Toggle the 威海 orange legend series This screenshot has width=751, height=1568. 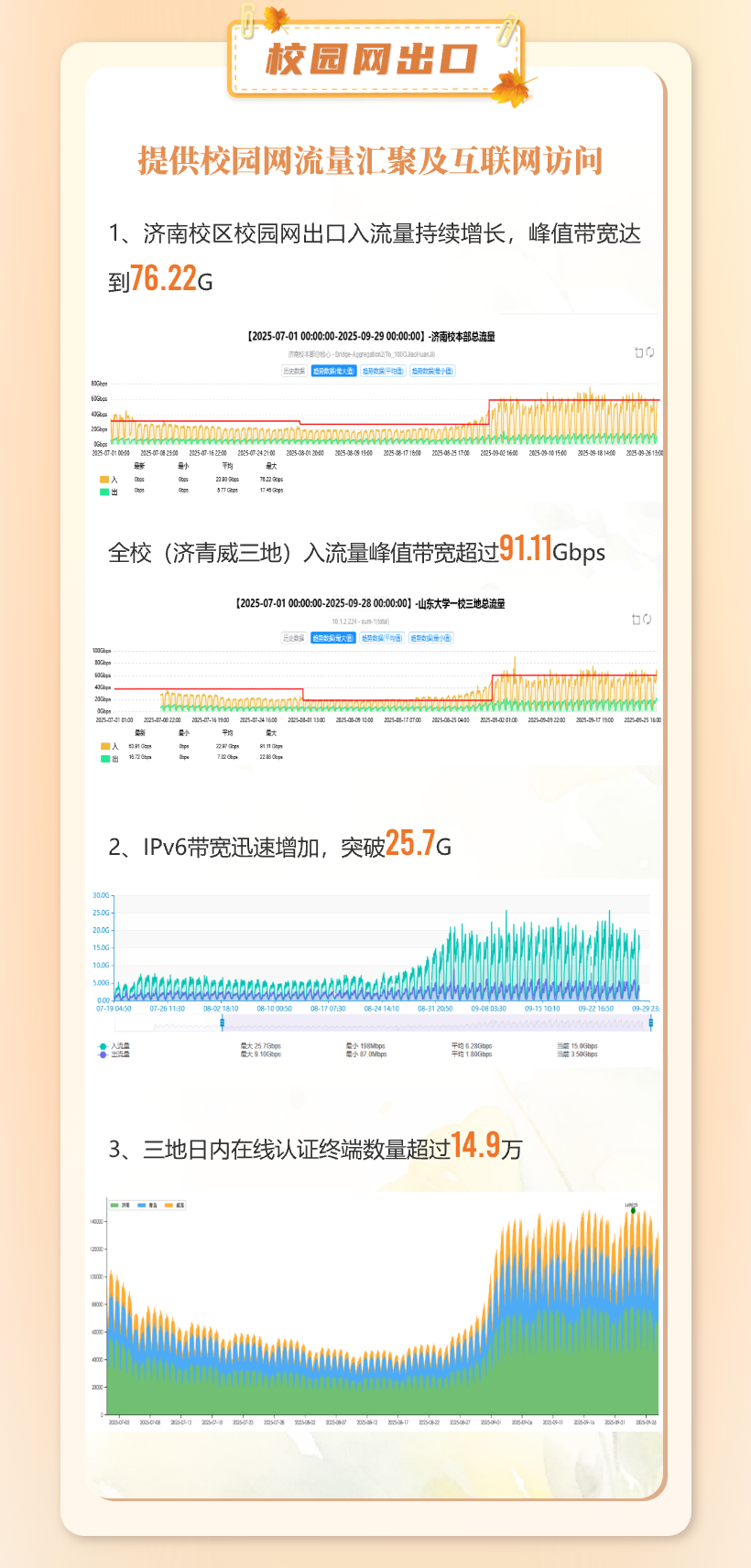169,1206
